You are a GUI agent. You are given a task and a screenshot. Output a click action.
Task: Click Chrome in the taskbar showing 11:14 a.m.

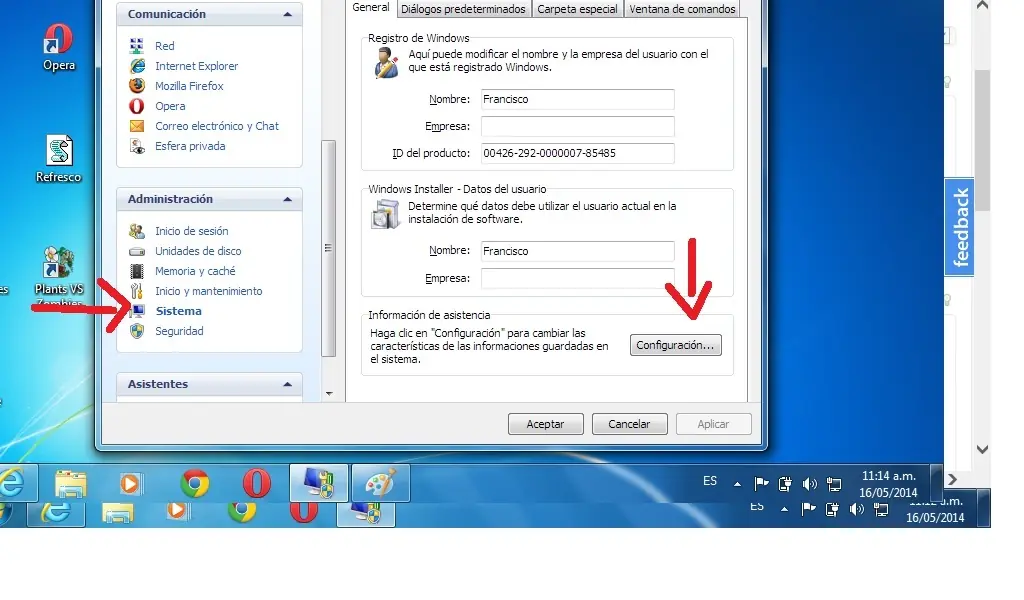coord(195,484)
